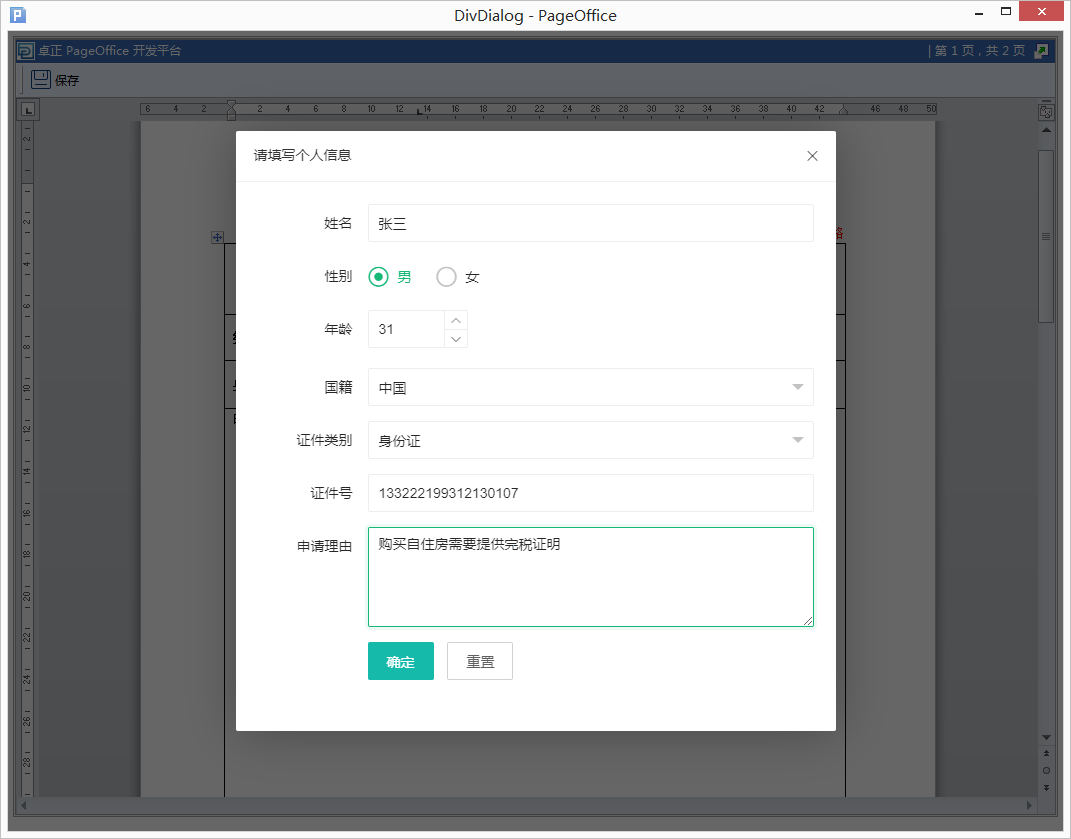Click the 重置 reset button
Image resolution: width=1071 pixels, height=839 pixels.
479,661
